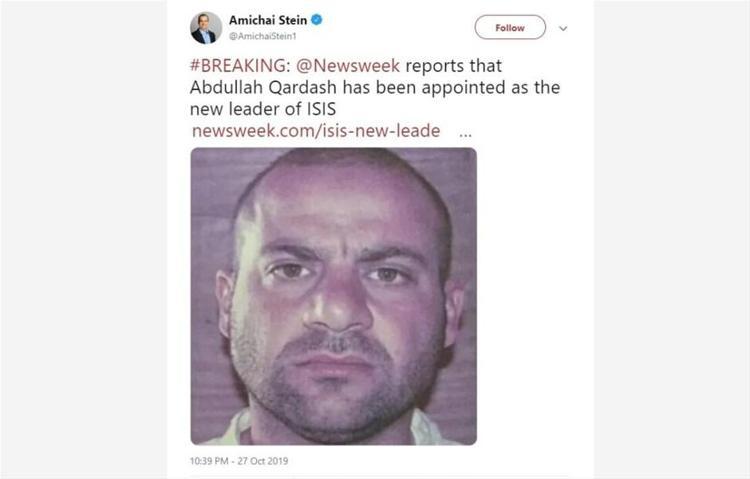Visit the @AmichaiStein1 handle
This screenshot has width=750, height=479.
pyautogui.click(x=263, y=36)
